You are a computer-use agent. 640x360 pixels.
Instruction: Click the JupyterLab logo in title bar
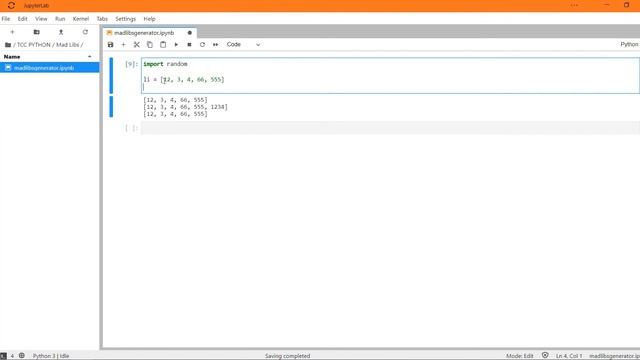11,6
